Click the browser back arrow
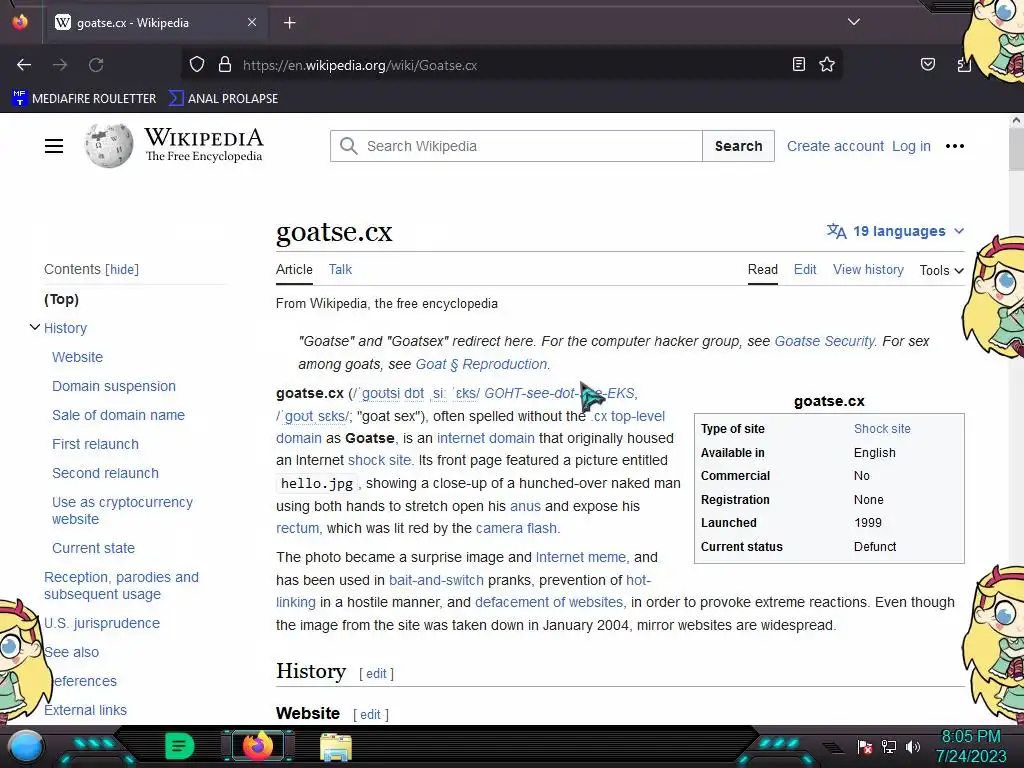The height and width of the screenshot is (768, 1024). [x=24, y=65]
